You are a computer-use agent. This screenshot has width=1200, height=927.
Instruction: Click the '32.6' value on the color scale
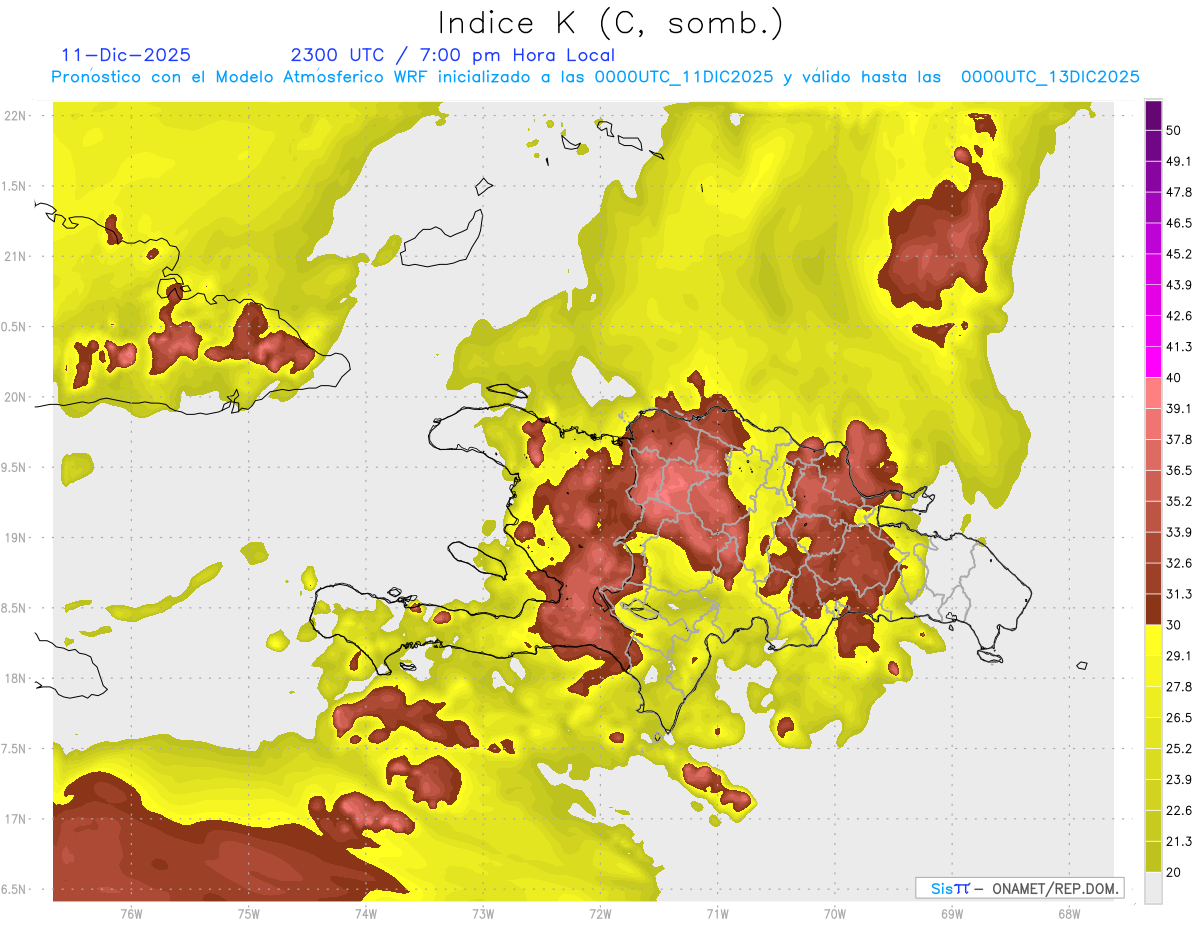(x=1179, y=563)
